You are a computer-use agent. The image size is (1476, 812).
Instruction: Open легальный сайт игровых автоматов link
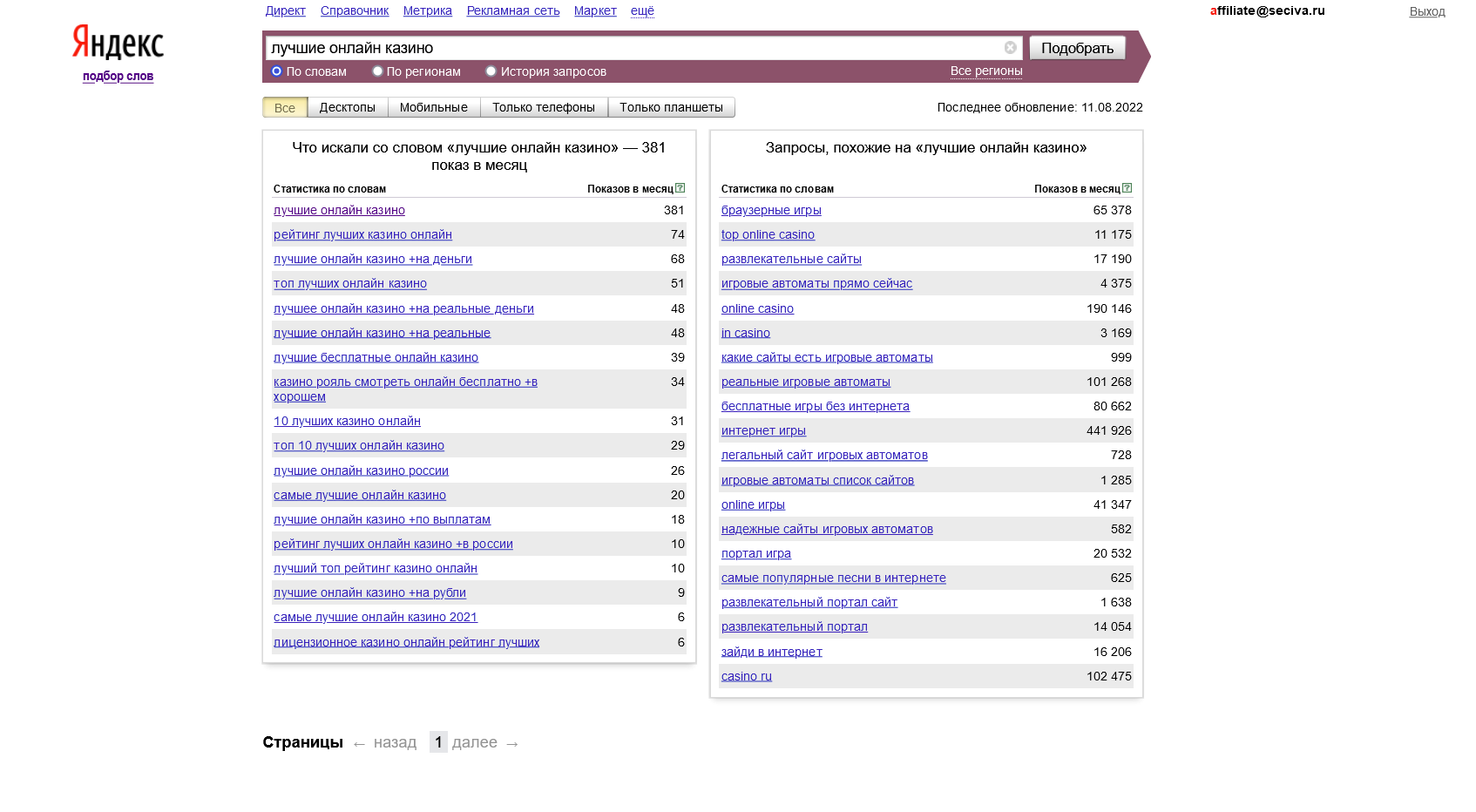(824, 455)
